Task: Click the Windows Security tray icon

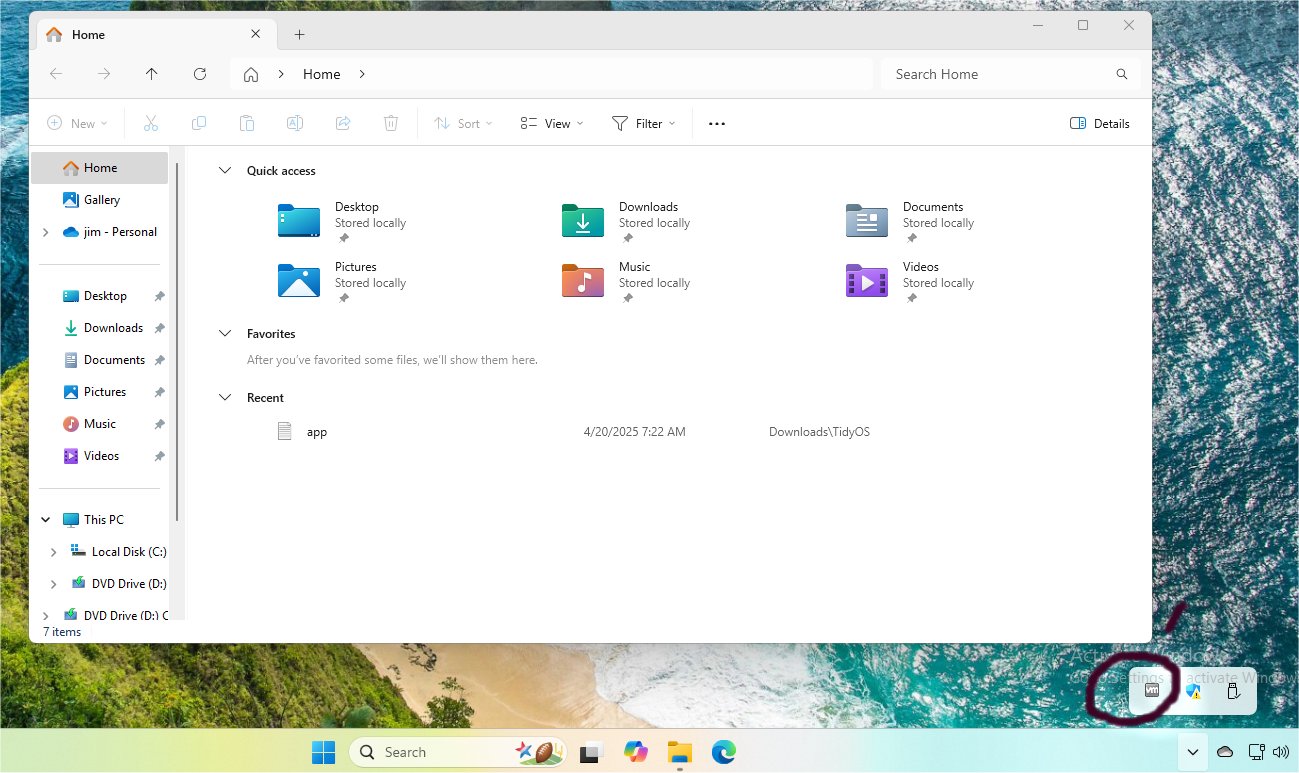Action: (1192, 691)
